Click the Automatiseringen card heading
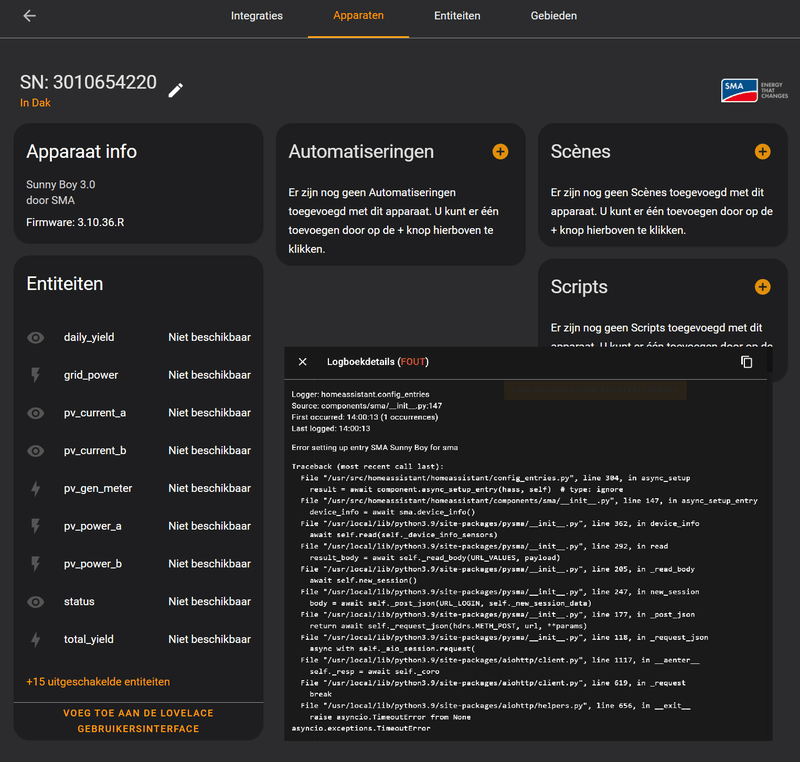 click(361, 151)
